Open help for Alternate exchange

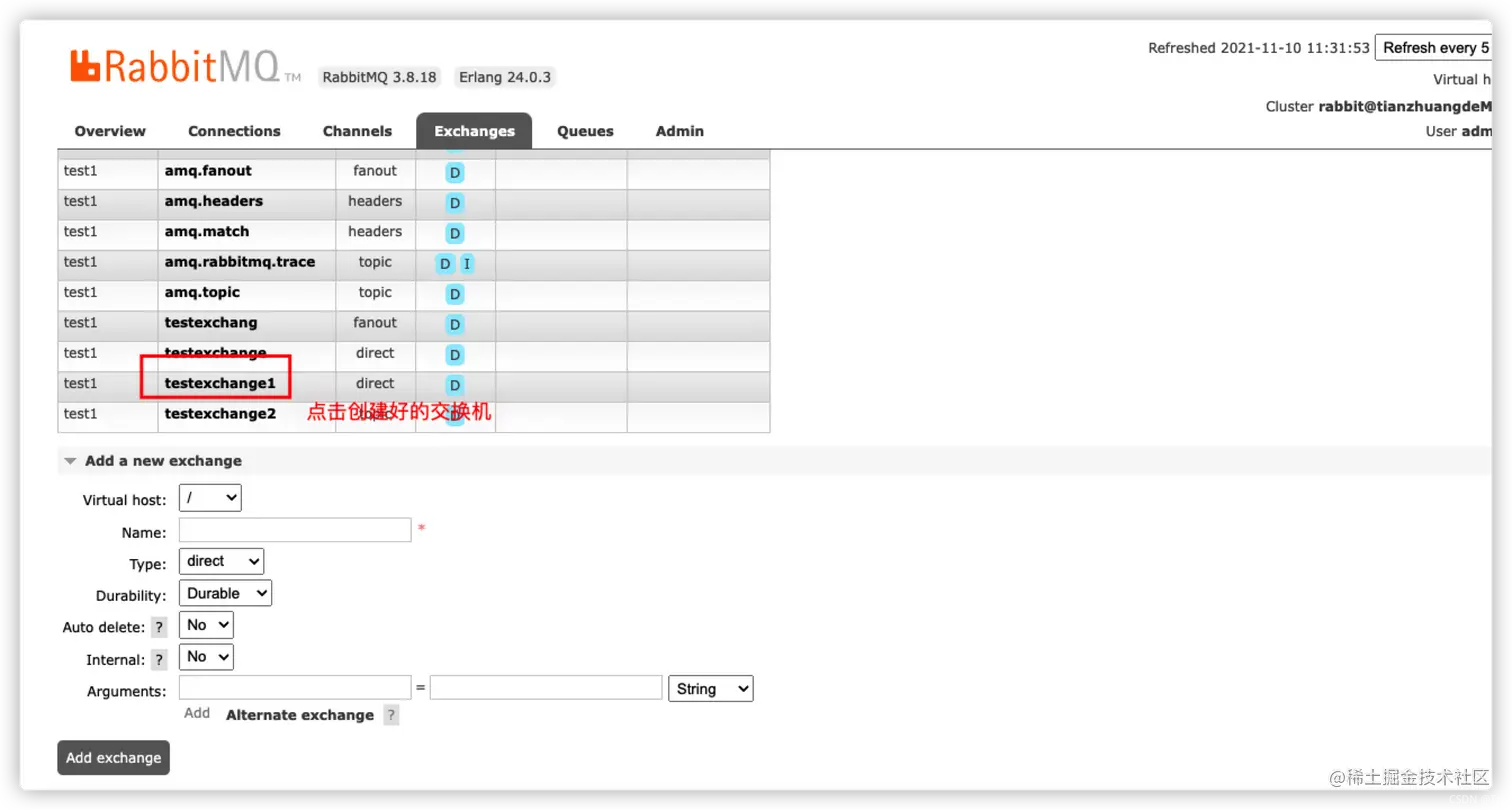(x=391, y=715)
